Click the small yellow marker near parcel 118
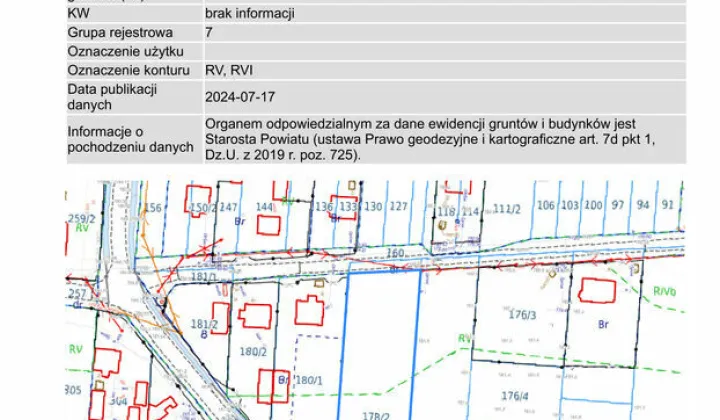Screen dimensions: 720x420 click(x=442, y=227)
